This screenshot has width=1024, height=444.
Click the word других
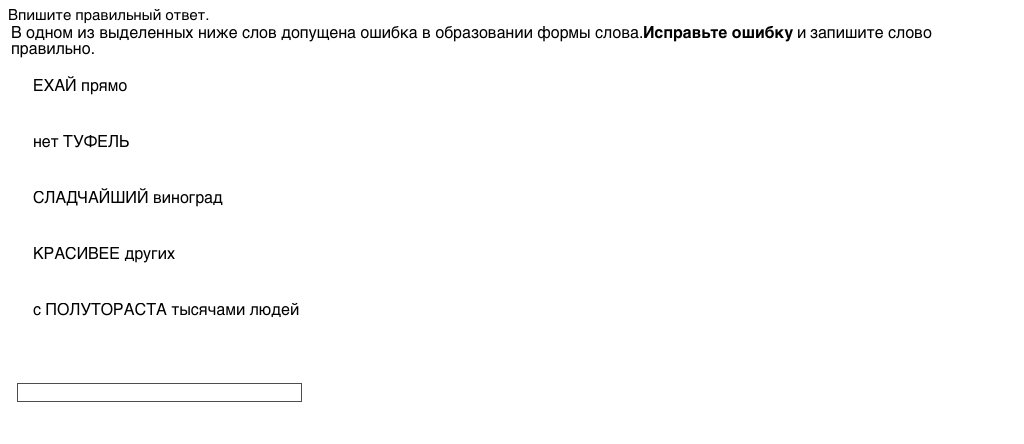coord(149,254)
